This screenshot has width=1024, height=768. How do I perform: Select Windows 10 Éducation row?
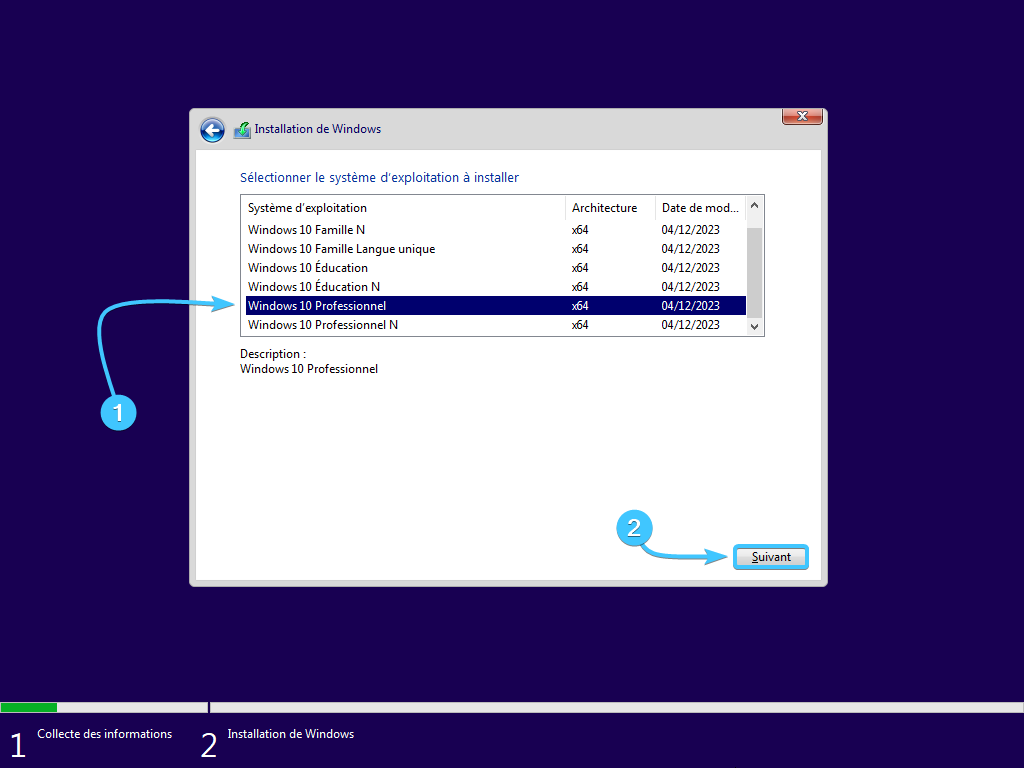pyautogui.click(x=496, y=268)
